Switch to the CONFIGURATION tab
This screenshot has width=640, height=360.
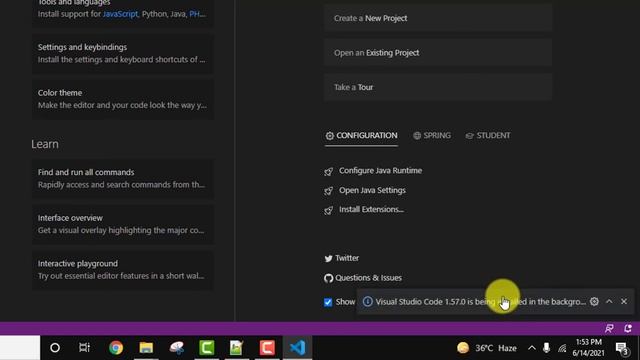[361, 136]
